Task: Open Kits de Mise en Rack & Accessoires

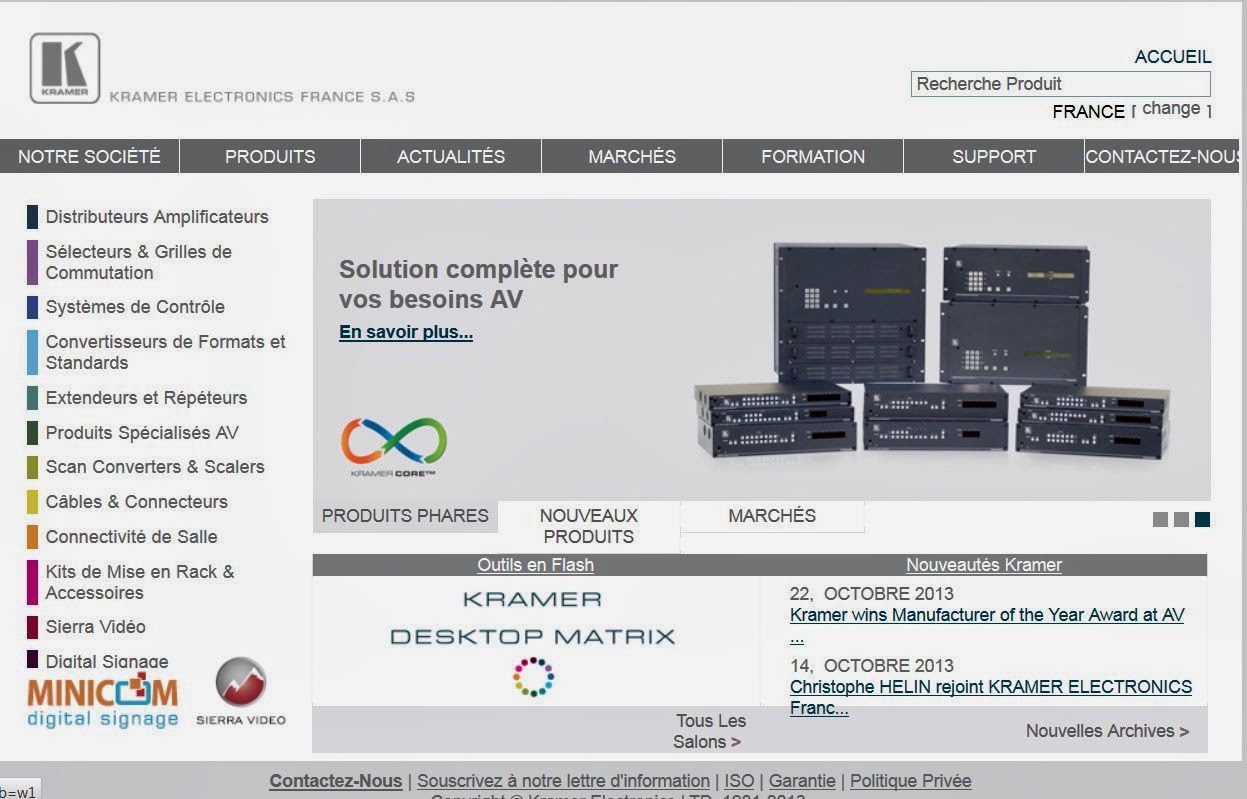Action: click(139, 582)
